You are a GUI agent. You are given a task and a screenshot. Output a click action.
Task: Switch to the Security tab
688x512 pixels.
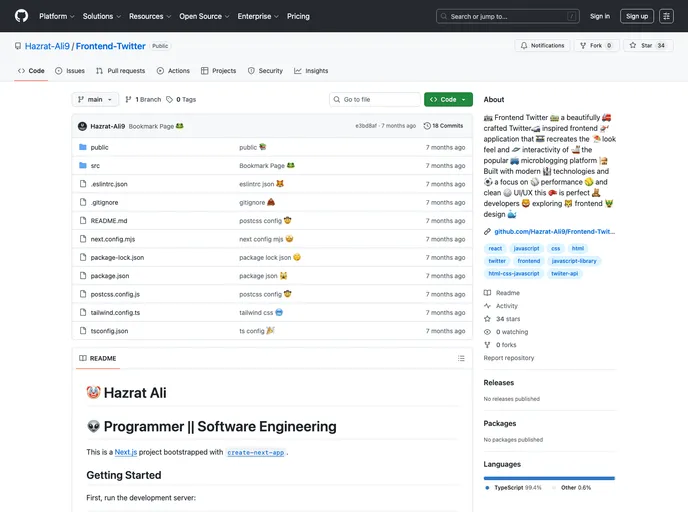coord(265,71)
